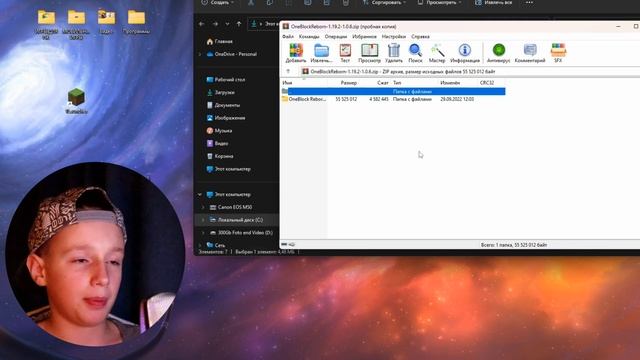Open Поиск magnifier tool in WinRAR
This screenshot has height=360, width=640.
pyautogui.click(x=416, y=53)
